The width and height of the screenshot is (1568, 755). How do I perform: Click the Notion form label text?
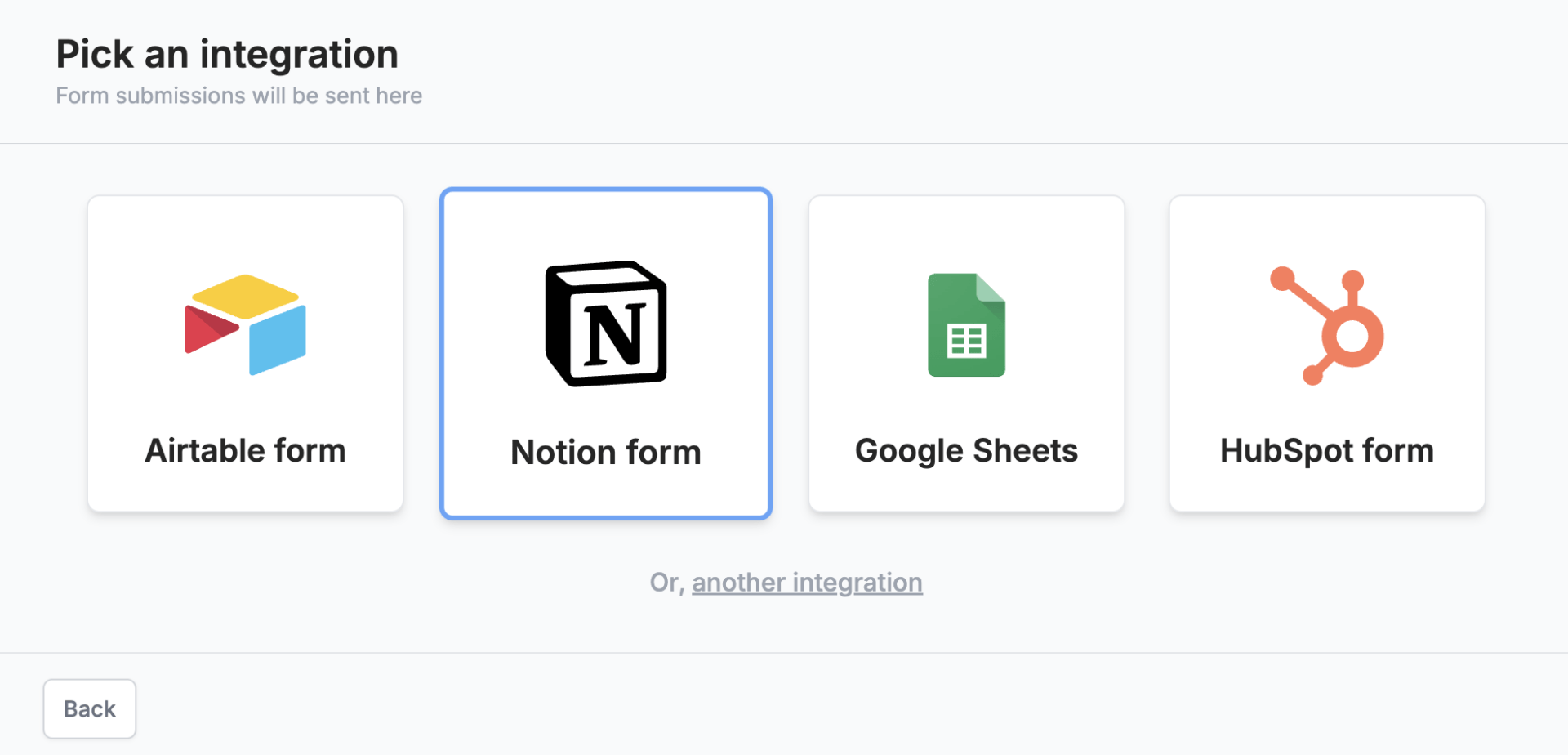605,452
